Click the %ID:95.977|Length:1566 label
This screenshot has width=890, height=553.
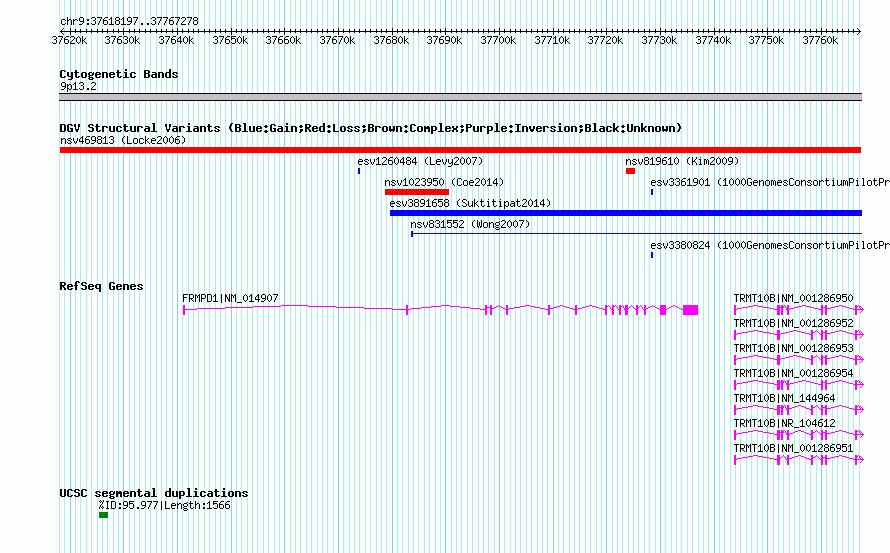165,505
